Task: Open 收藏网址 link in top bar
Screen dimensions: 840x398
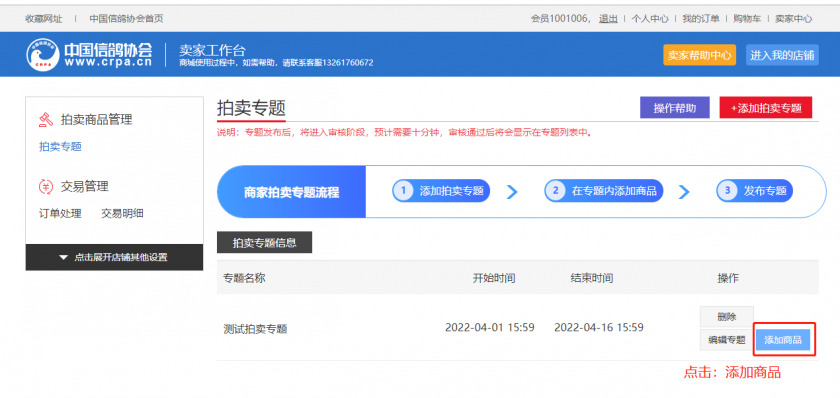Action: click(x=44, y=19)
